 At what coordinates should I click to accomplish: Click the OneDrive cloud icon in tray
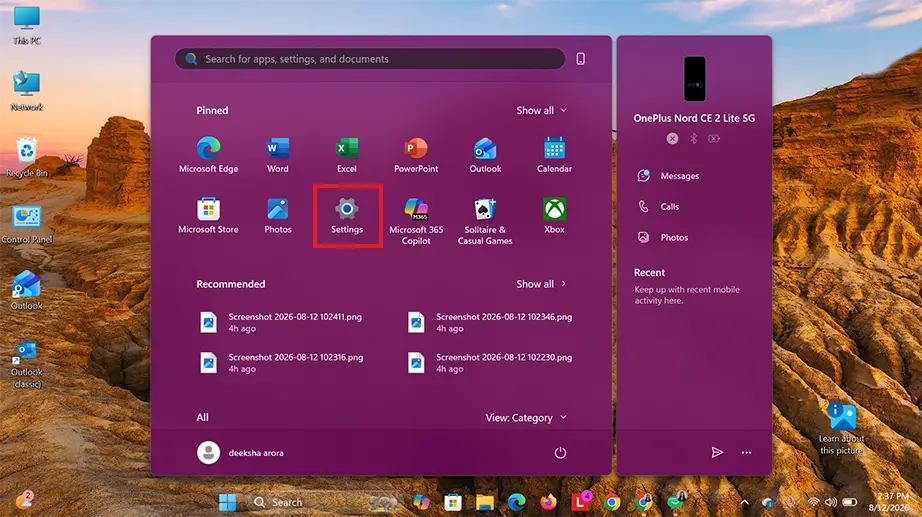point(767,502)
